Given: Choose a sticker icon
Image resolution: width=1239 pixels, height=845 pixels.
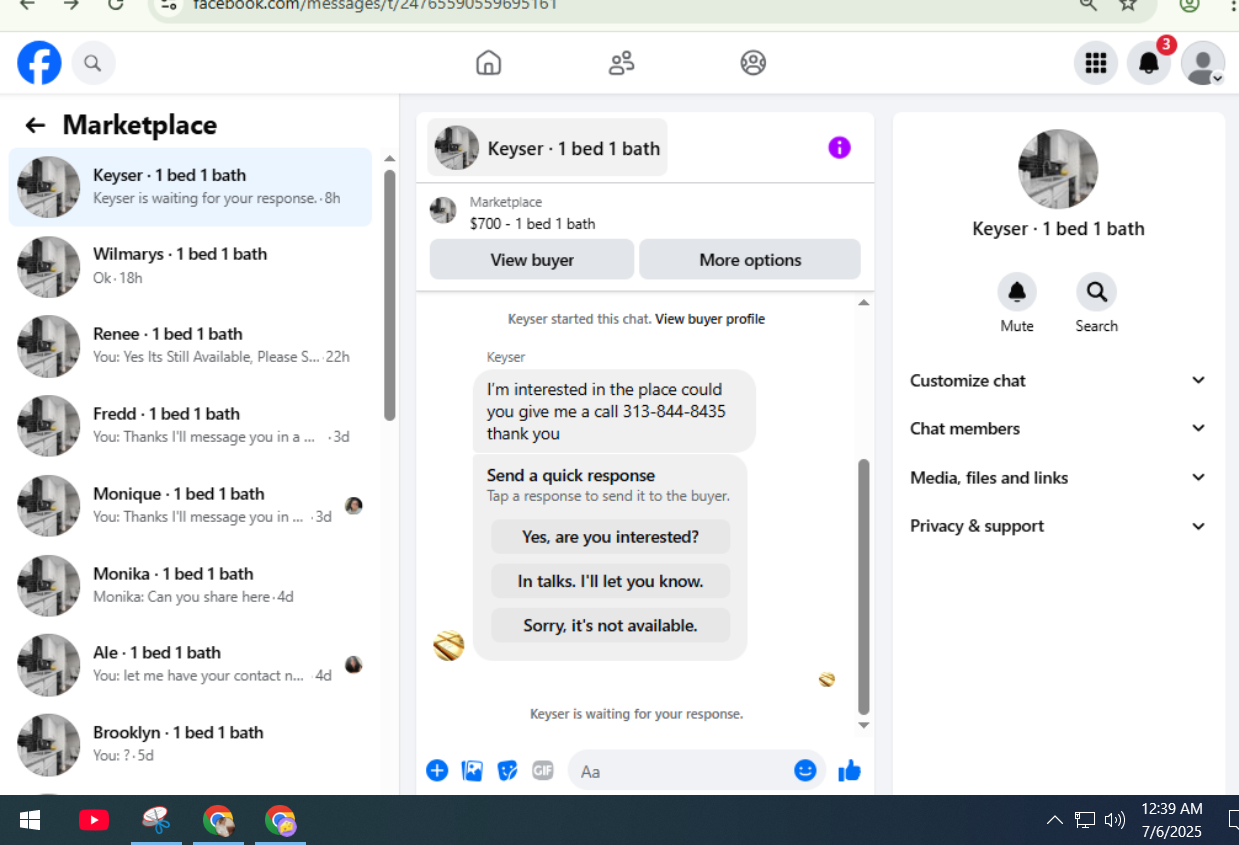Looking at the screenshot, I should [x=507, y=770].
